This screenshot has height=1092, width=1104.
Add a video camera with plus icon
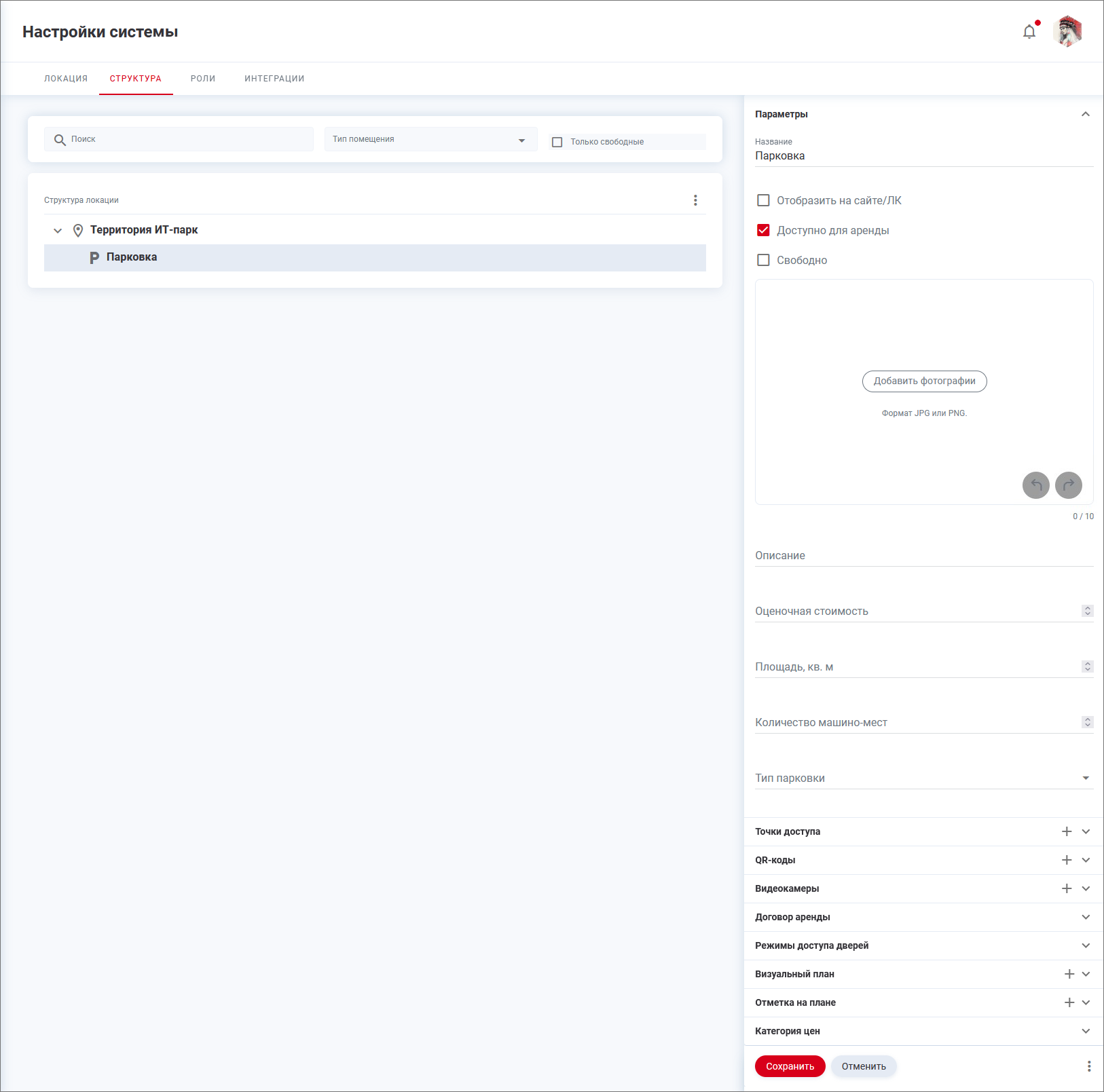point(1067,888)
